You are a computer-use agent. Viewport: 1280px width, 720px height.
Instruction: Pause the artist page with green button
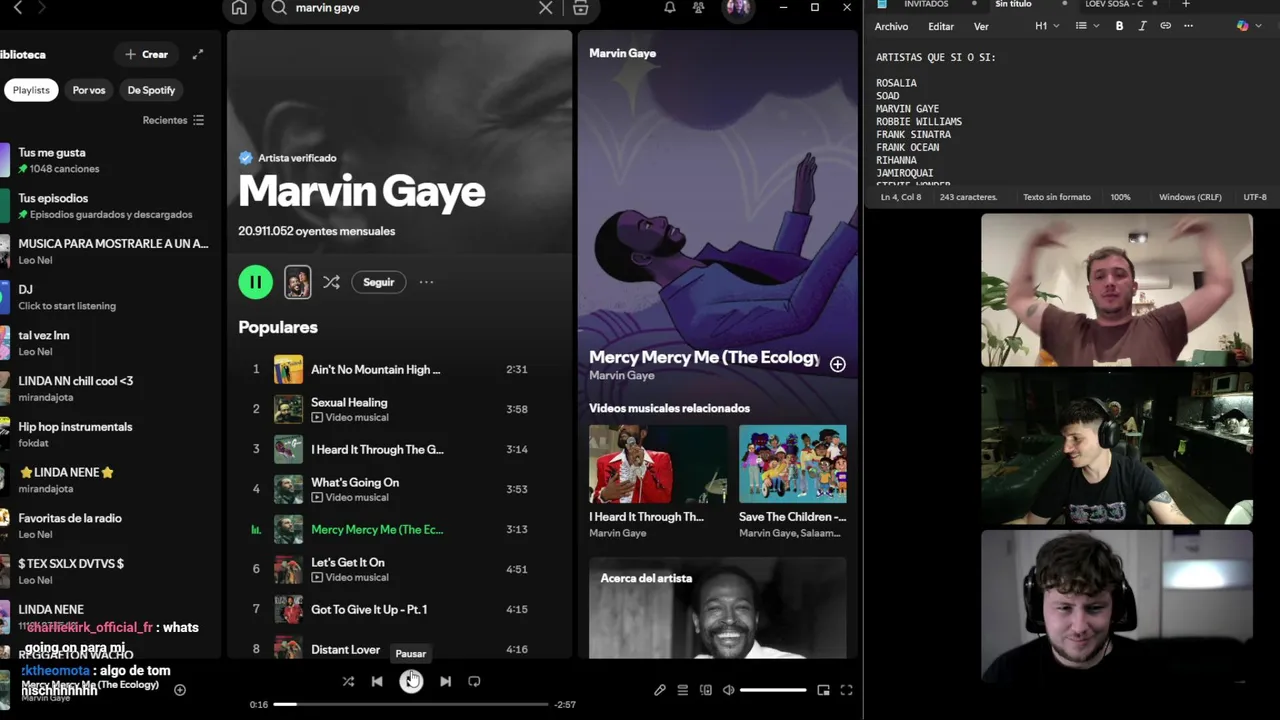pyautogui.click(x=255, y=282)
